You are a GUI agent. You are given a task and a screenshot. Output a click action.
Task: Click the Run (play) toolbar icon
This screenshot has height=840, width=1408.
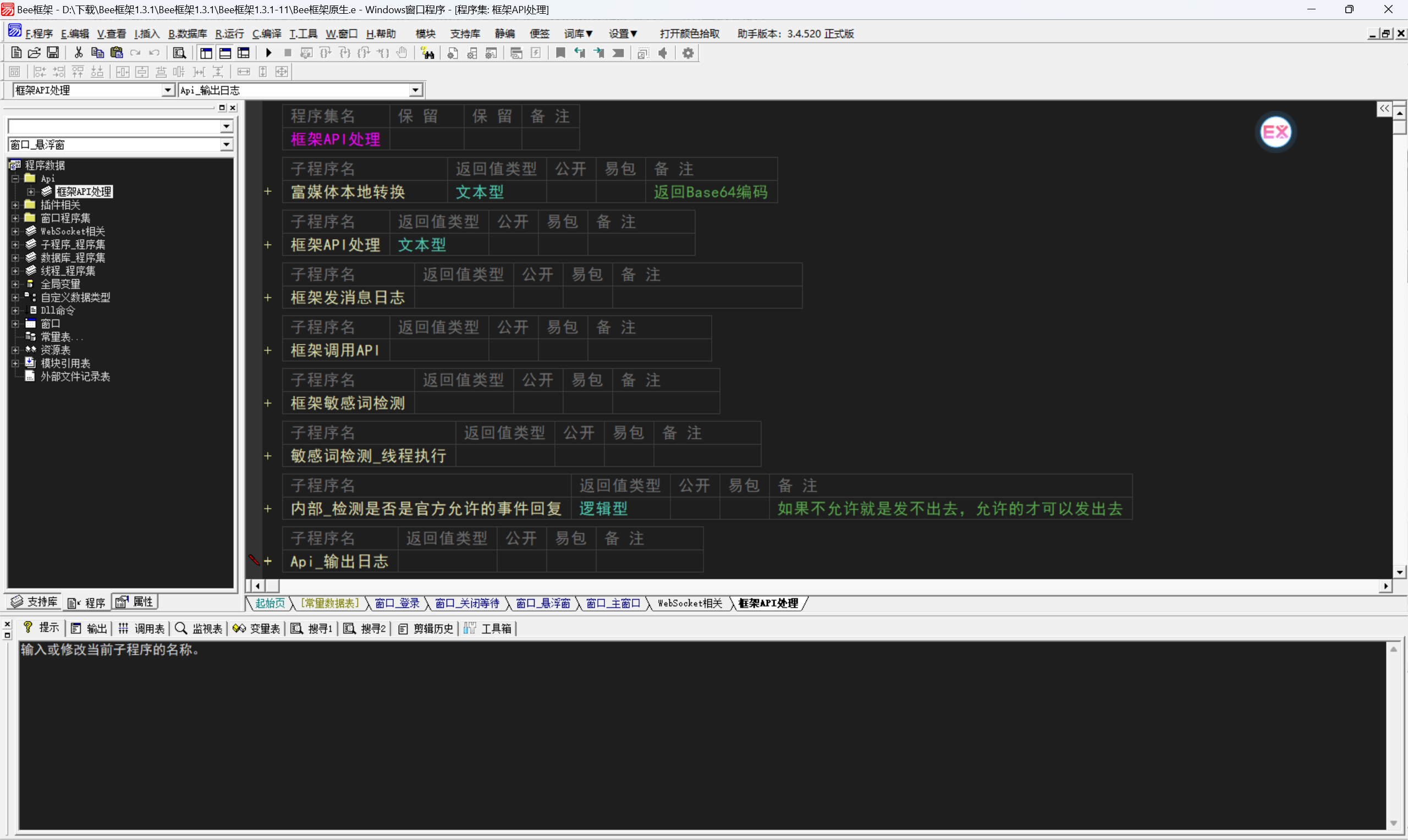(268, 53)
